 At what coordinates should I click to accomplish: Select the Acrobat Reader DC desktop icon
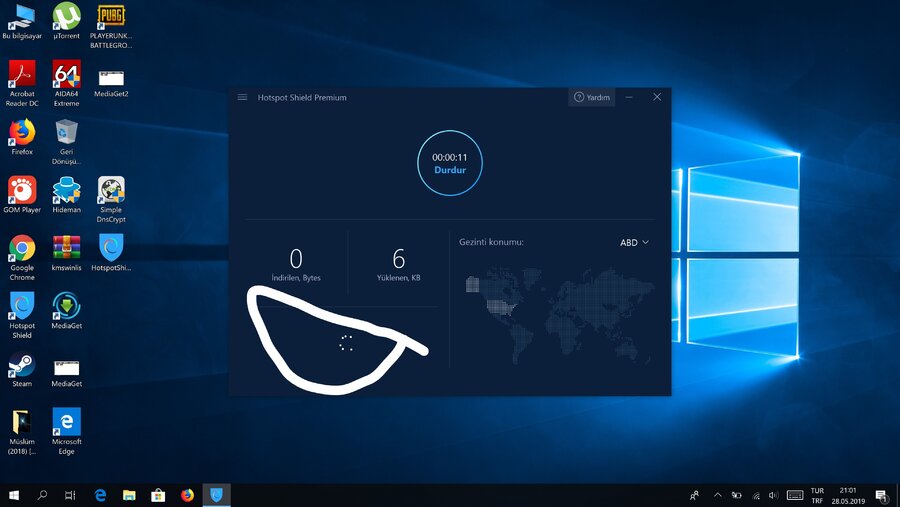[22, 84]
